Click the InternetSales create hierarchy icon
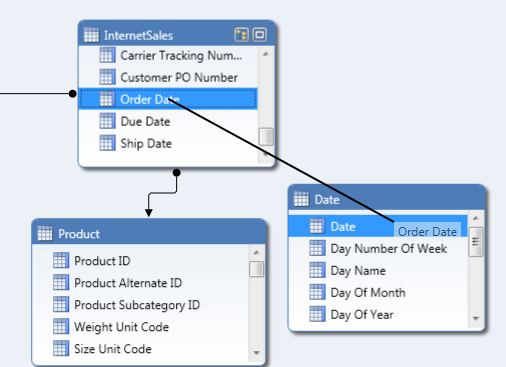The width and height of the screenshot is (506, 367). click(241, 35)
